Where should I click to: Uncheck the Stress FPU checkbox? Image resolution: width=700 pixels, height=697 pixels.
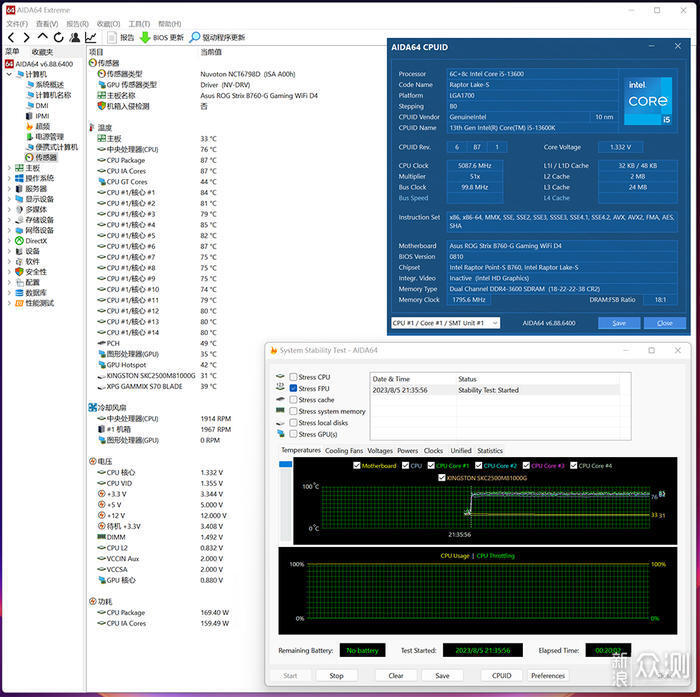(293, 388)
